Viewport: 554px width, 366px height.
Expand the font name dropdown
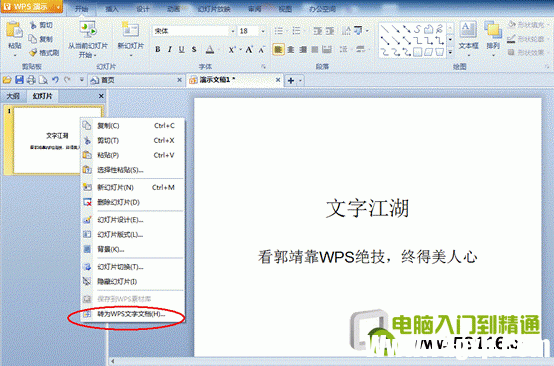point(233,31)
